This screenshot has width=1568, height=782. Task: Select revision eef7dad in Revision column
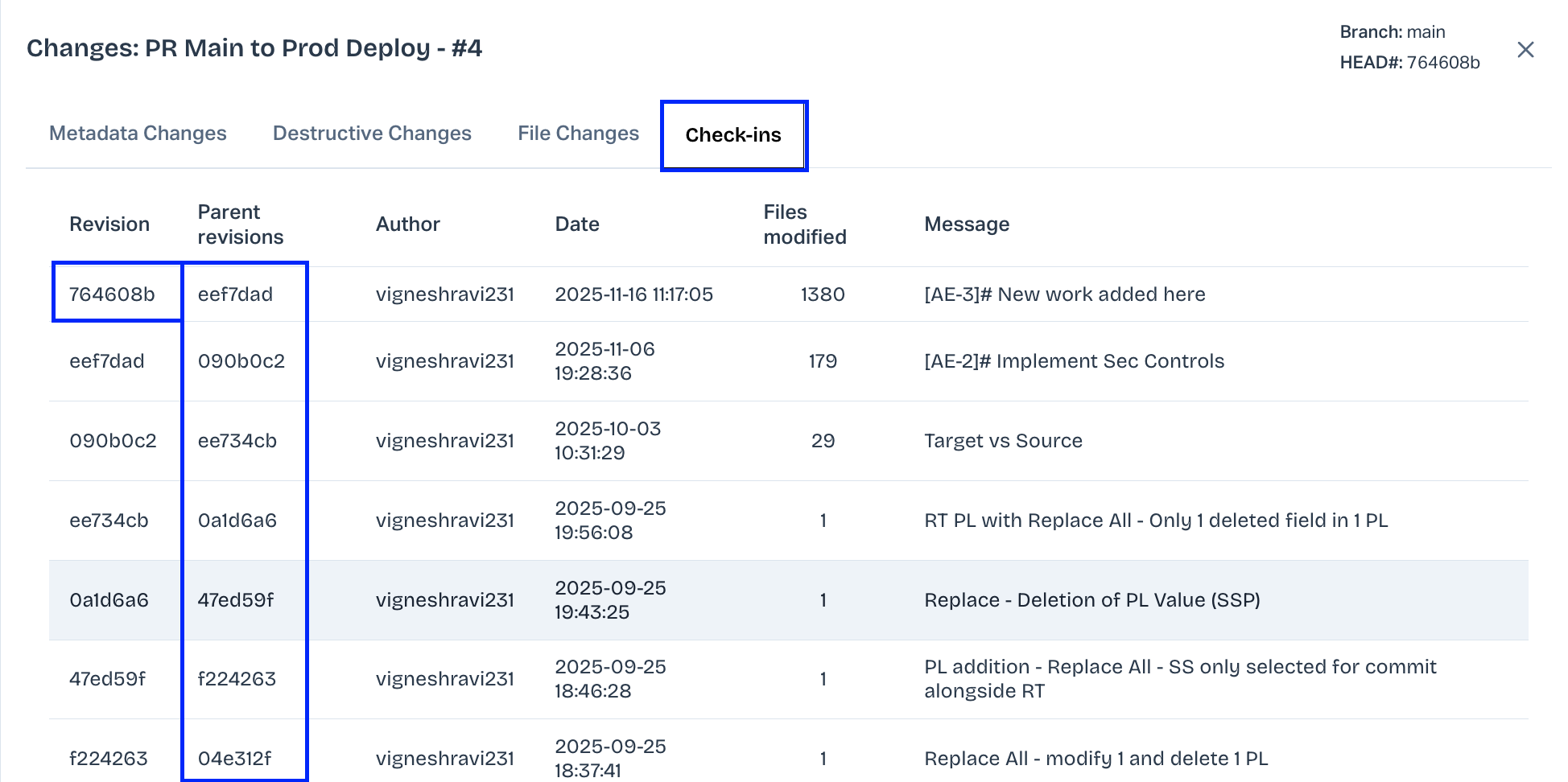[x=107, y=361]
